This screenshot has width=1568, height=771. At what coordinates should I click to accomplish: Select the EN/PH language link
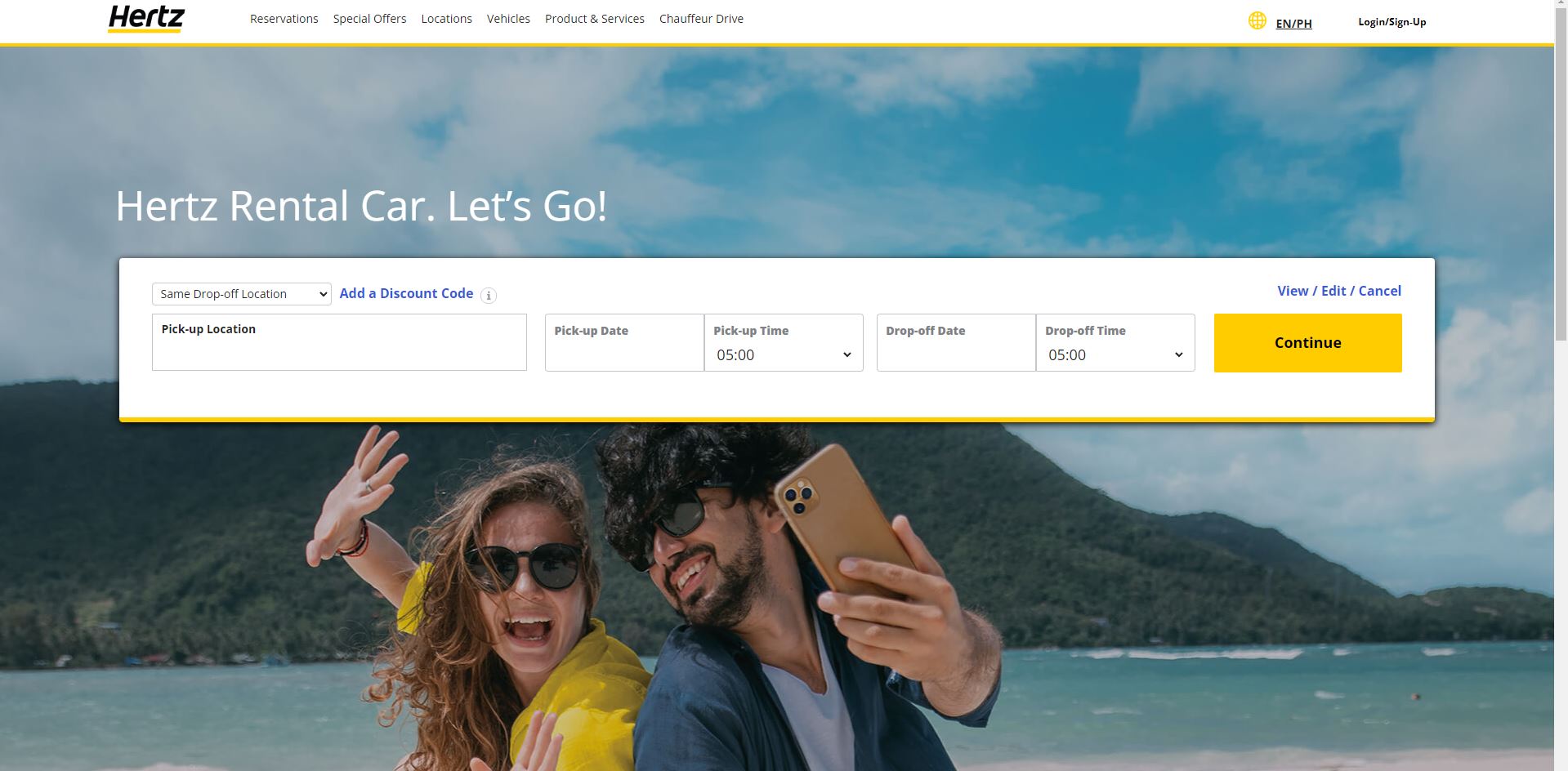point(1293,24)
